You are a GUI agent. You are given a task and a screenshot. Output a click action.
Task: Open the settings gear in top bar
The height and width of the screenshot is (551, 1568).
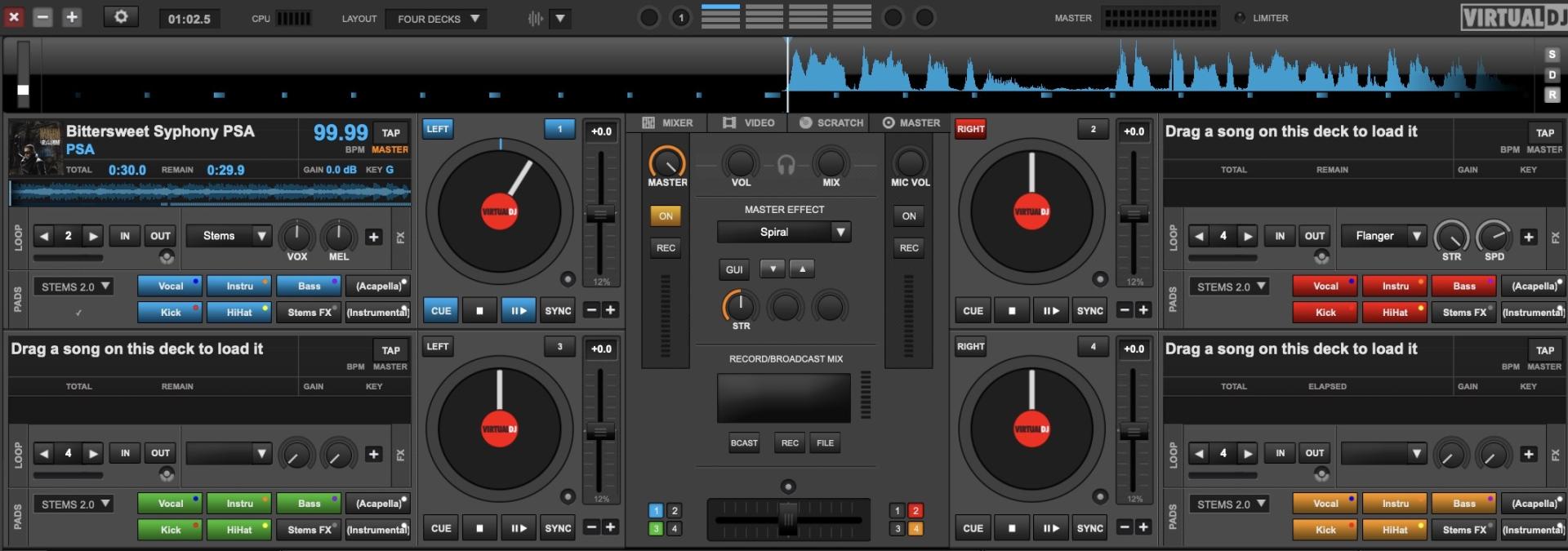121,17
